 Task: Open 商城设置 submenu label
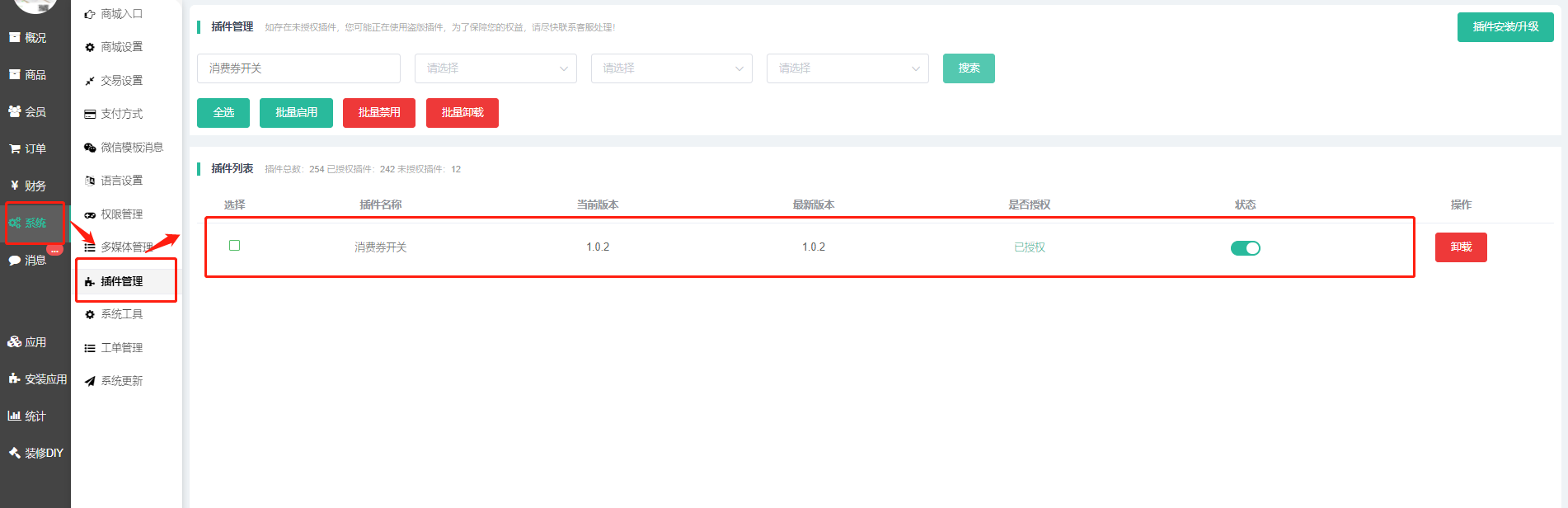[x=121, y=47]
